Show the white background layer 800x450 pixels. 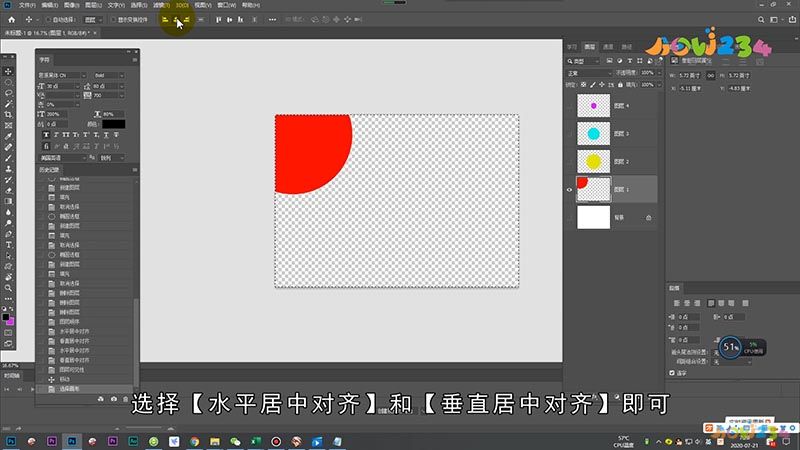point(569,218)
